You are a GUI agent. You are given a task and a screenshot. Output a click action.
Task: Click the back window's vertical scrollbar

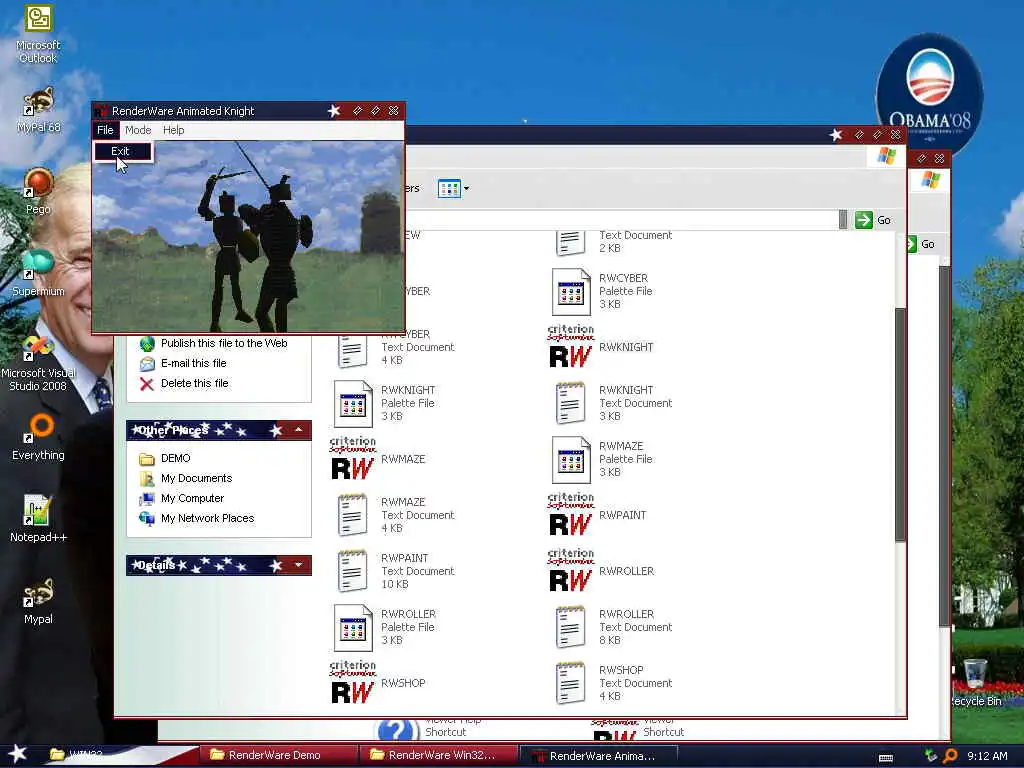pyautogui.click(x=944, y=444)
